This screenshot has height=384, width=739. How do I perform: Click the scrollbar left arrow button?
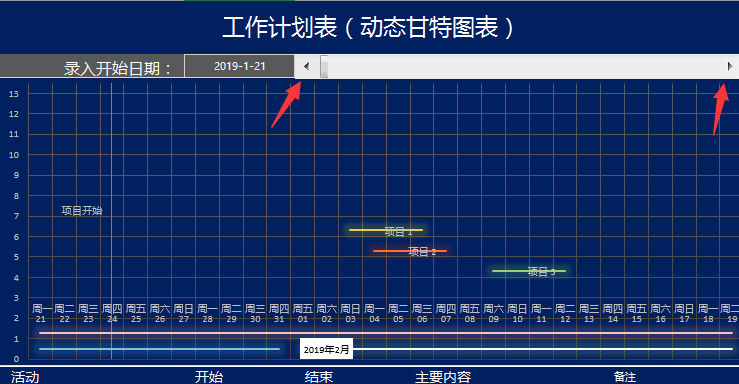click(x=306, y=66)
